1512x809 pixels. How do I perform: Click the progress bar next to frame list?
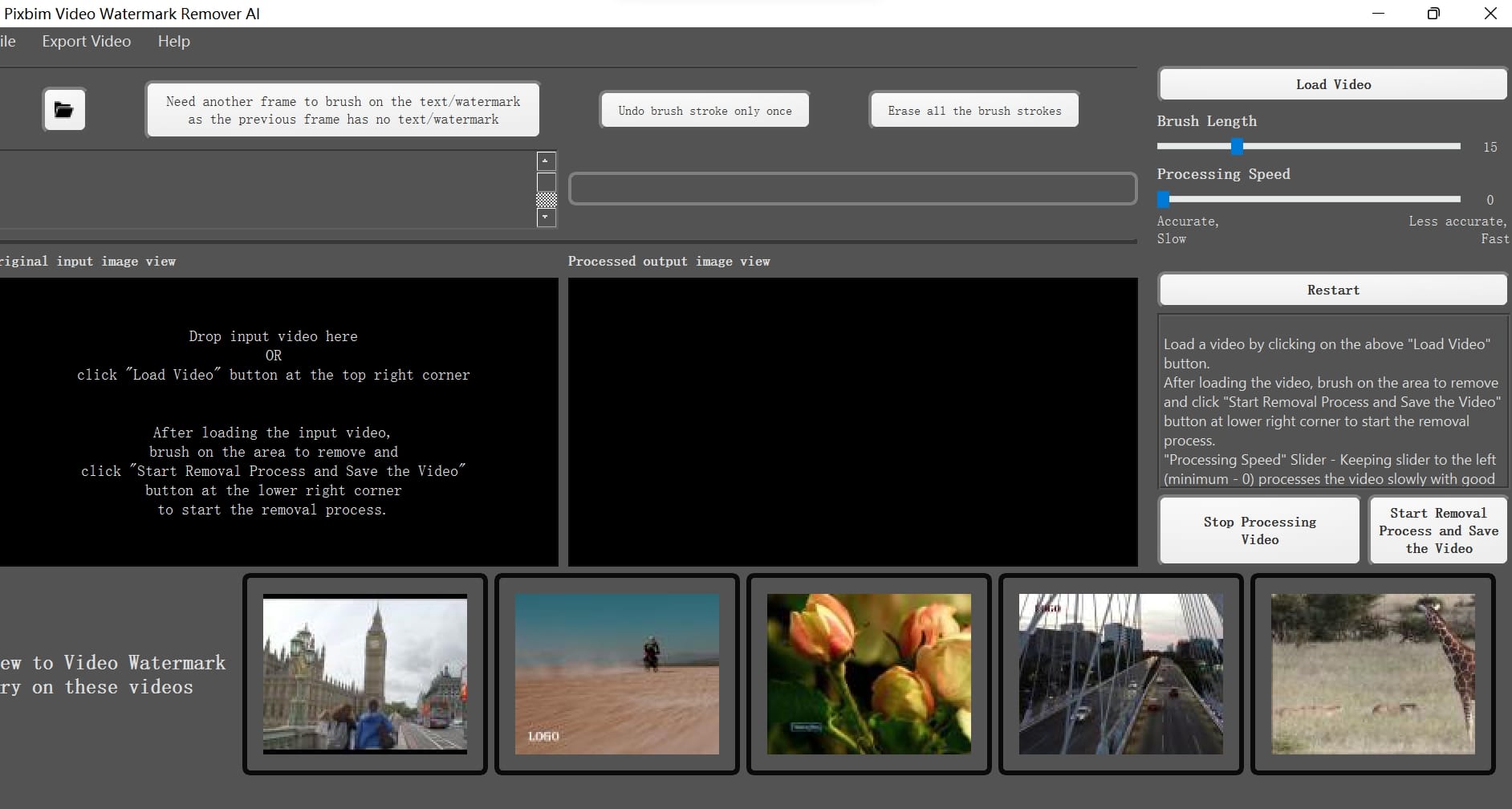click(x=852, y=189)
